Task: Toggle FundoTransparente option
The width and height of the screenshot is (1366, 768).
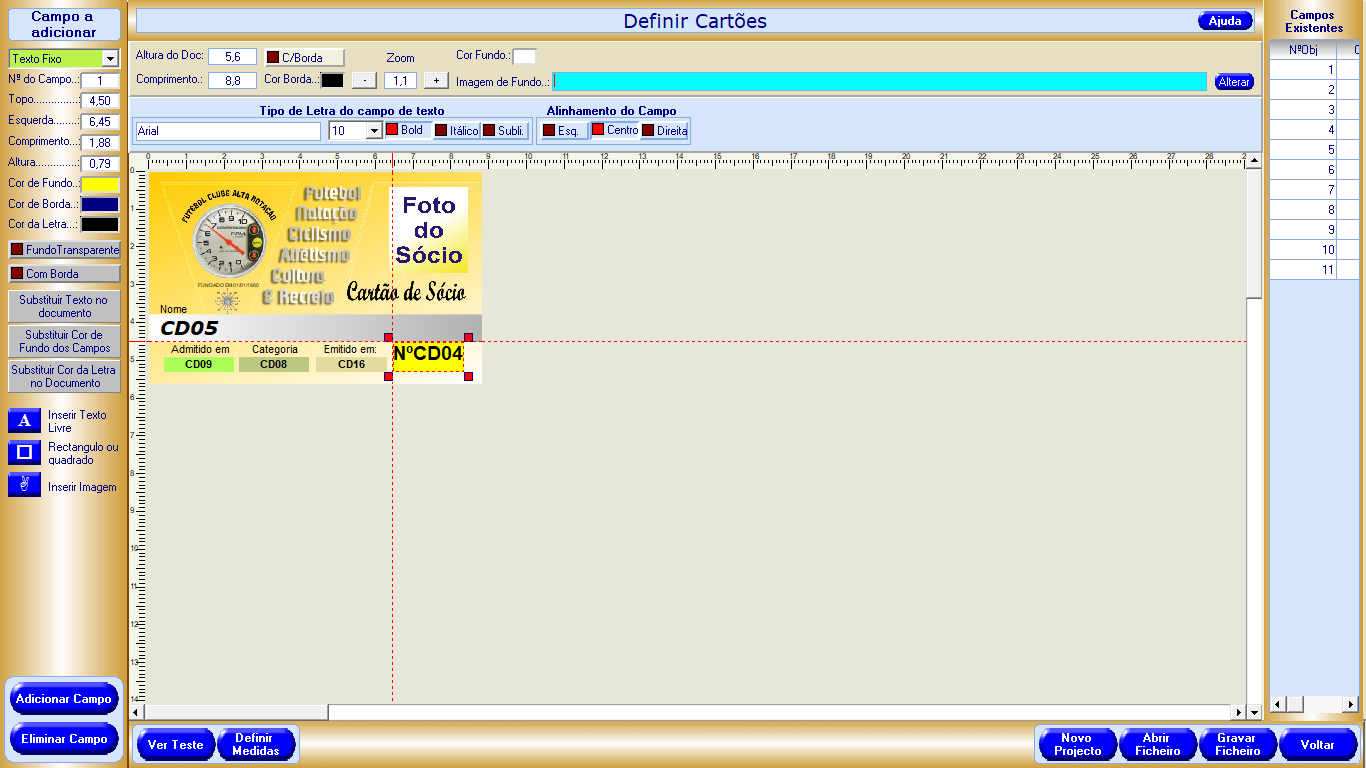Action: click(64, 249)
